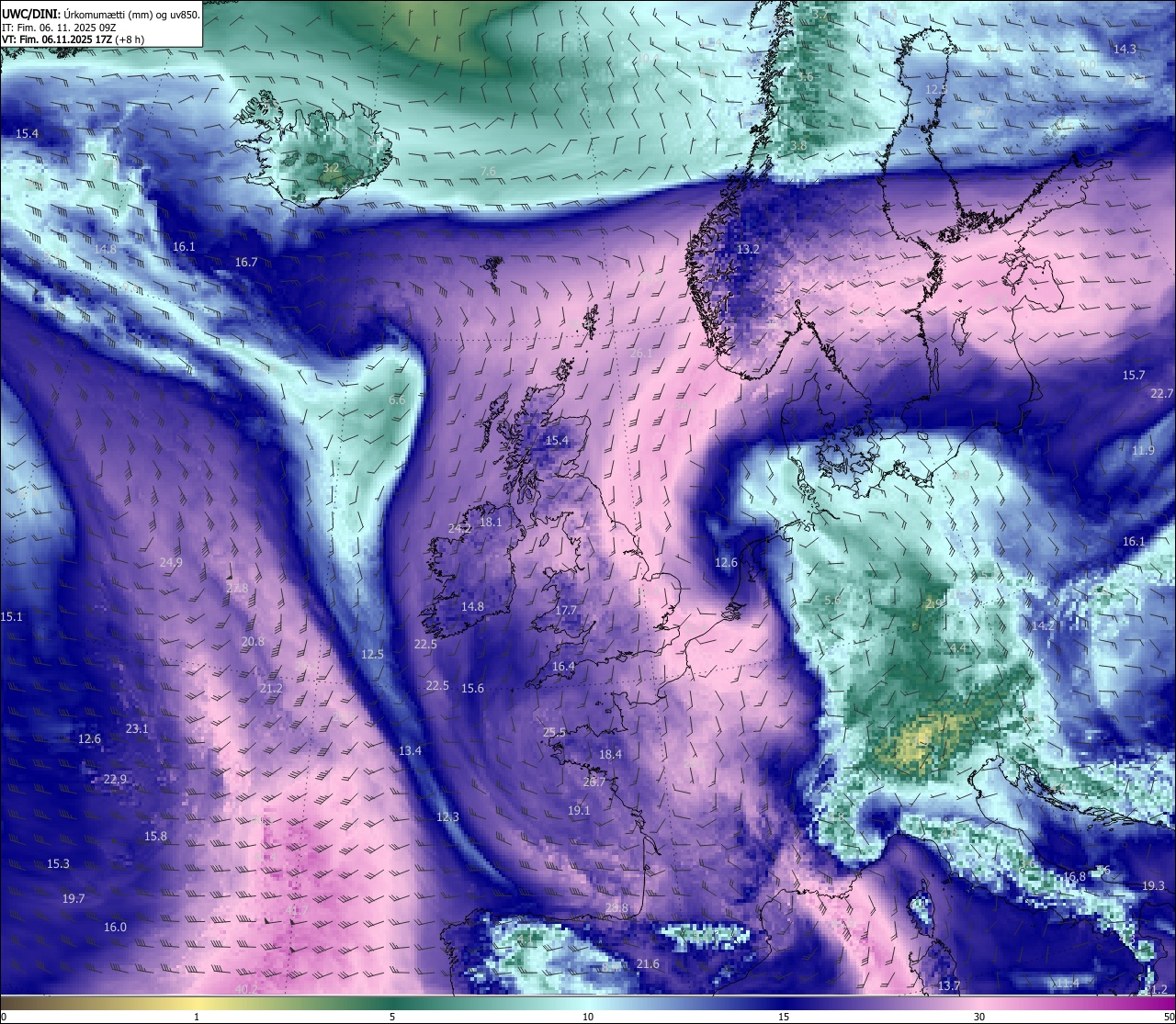The image size is (1176, 1024).
Task: Click the 19.3 value at the lower right edge
Action: coord(1153,886)
